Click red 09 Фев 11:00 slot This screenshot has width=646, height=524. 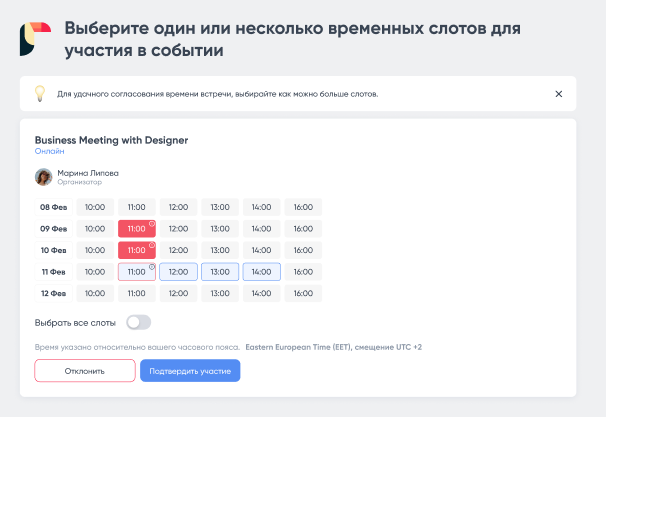click(x=137, y=229)
